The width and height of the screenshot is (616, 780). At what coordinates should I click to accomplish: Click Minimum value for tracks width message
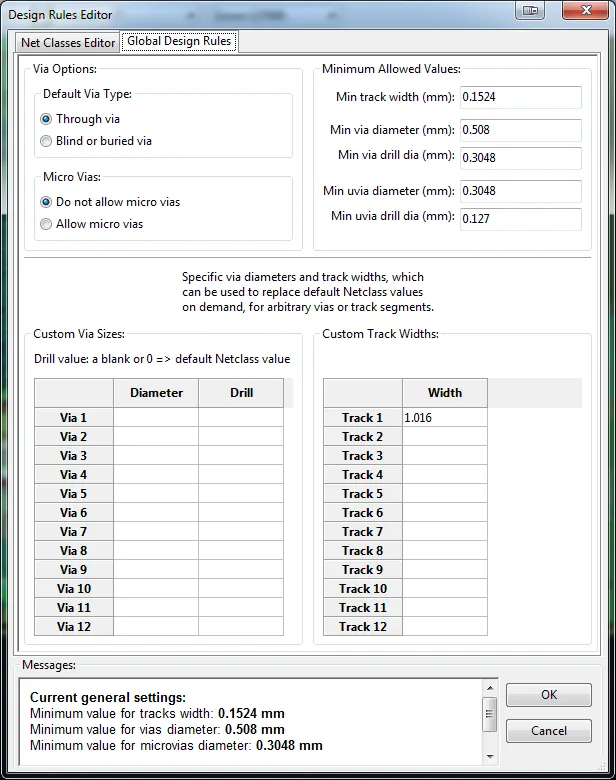(157, 713)
